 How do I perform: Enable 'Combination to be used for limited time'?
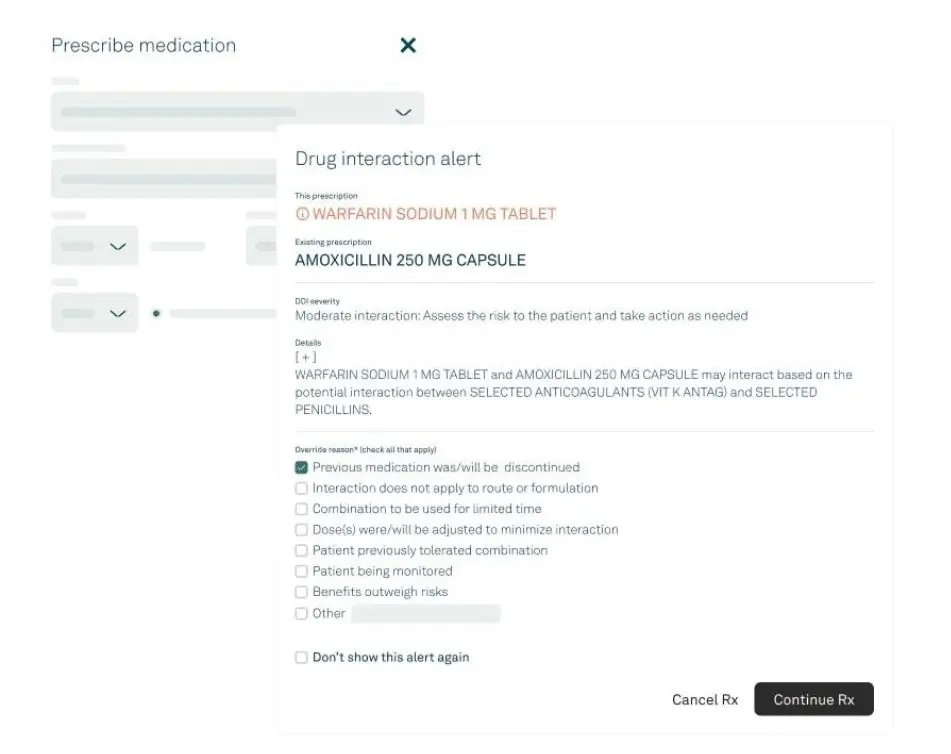(x=301, y=509)
